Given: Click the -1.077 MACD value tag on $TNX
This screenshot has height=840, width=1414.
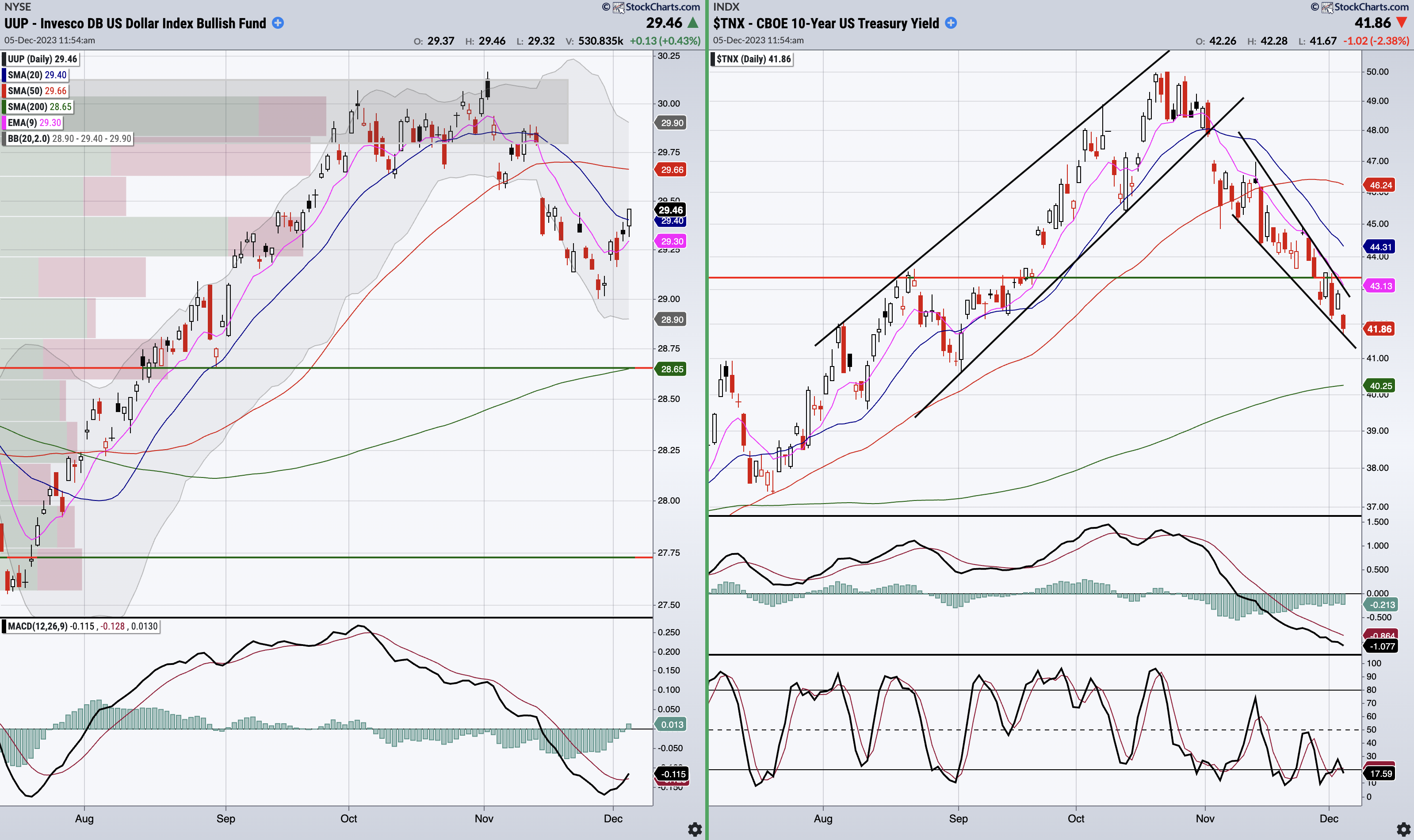Looking at the screenshot, I should [1381, 646].
